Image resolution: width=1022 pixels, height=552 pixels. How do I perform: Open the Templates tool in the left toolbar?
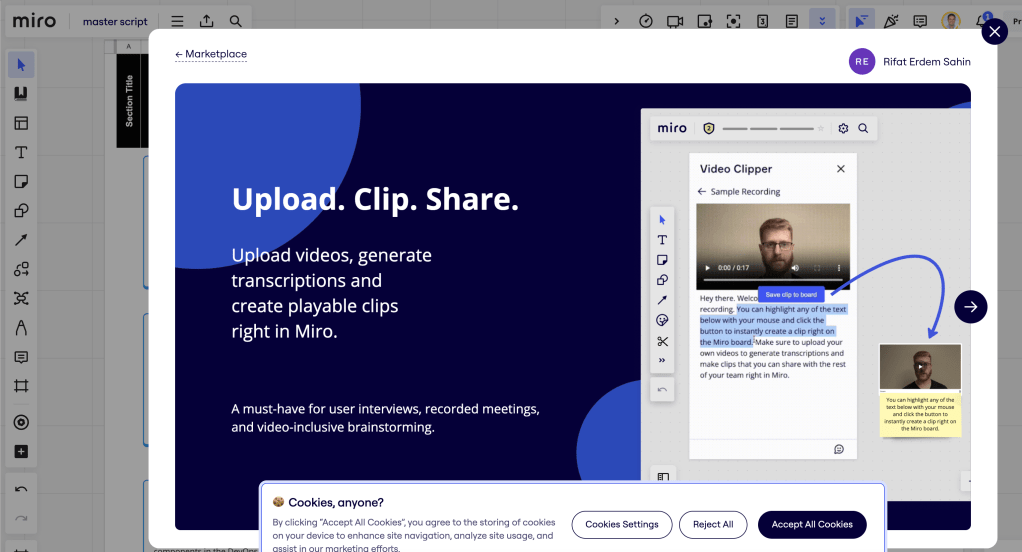pos(21,123)
